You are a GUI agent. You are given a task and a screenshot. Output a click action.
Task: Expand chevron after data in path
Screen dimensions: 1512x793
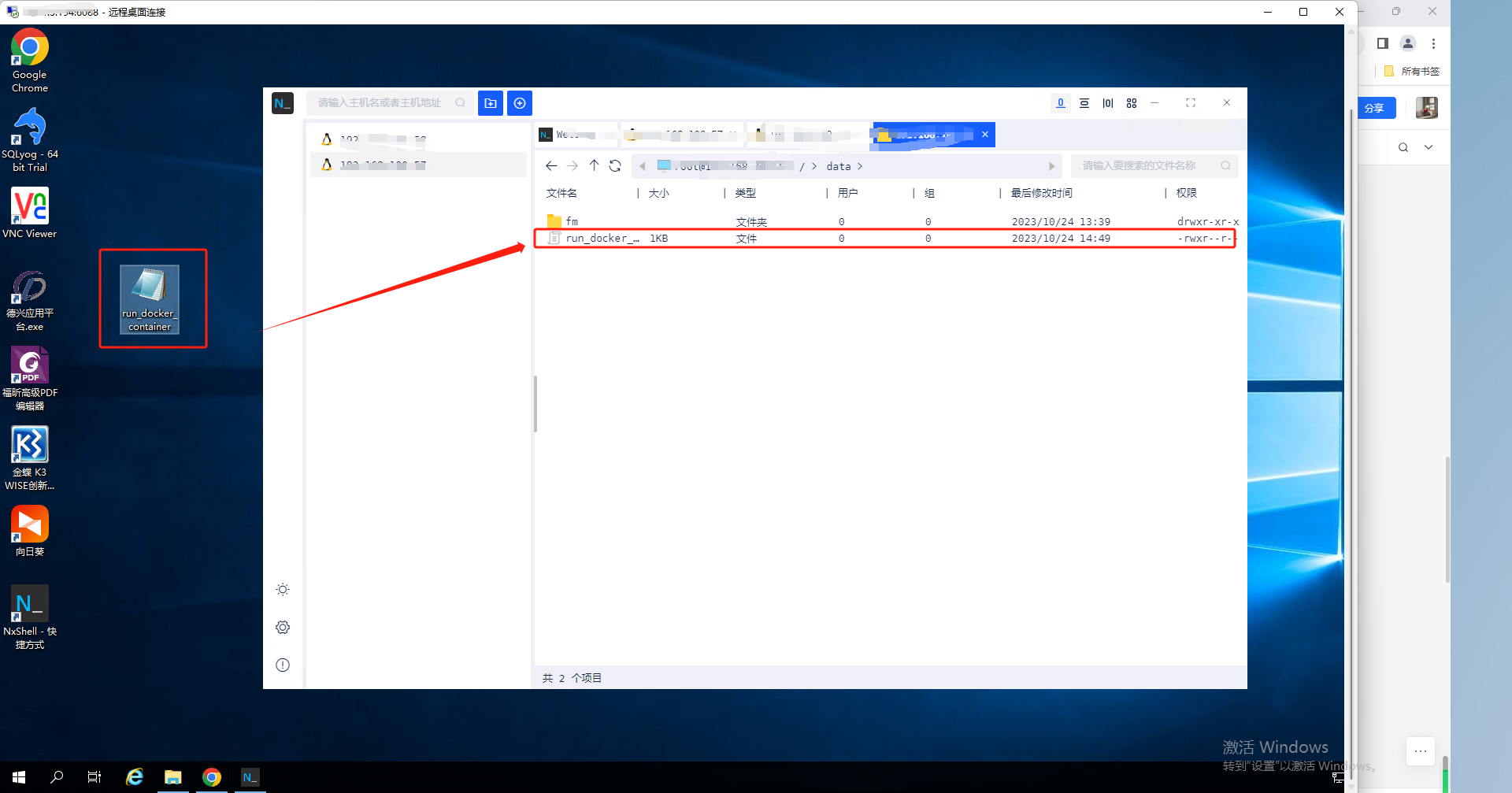pos(860,166)
